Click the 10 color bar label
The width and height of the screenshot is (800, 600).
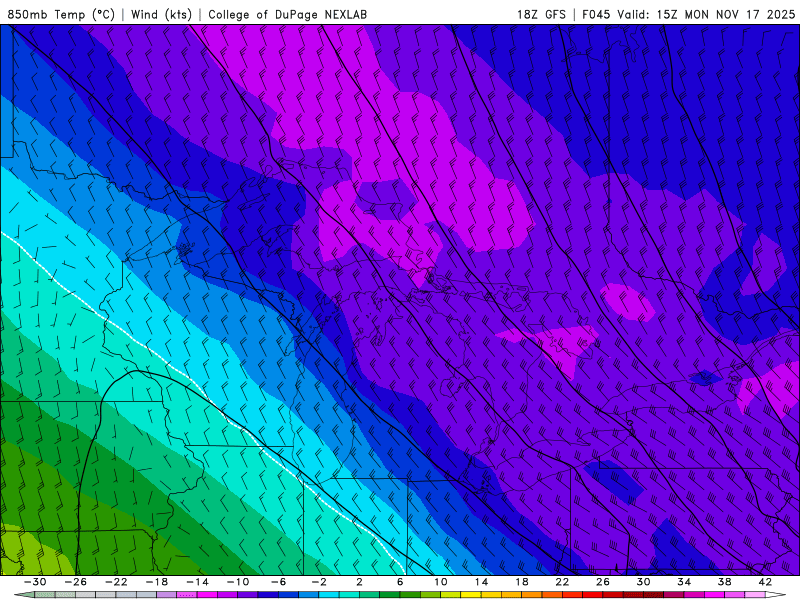tap(440, 582)
